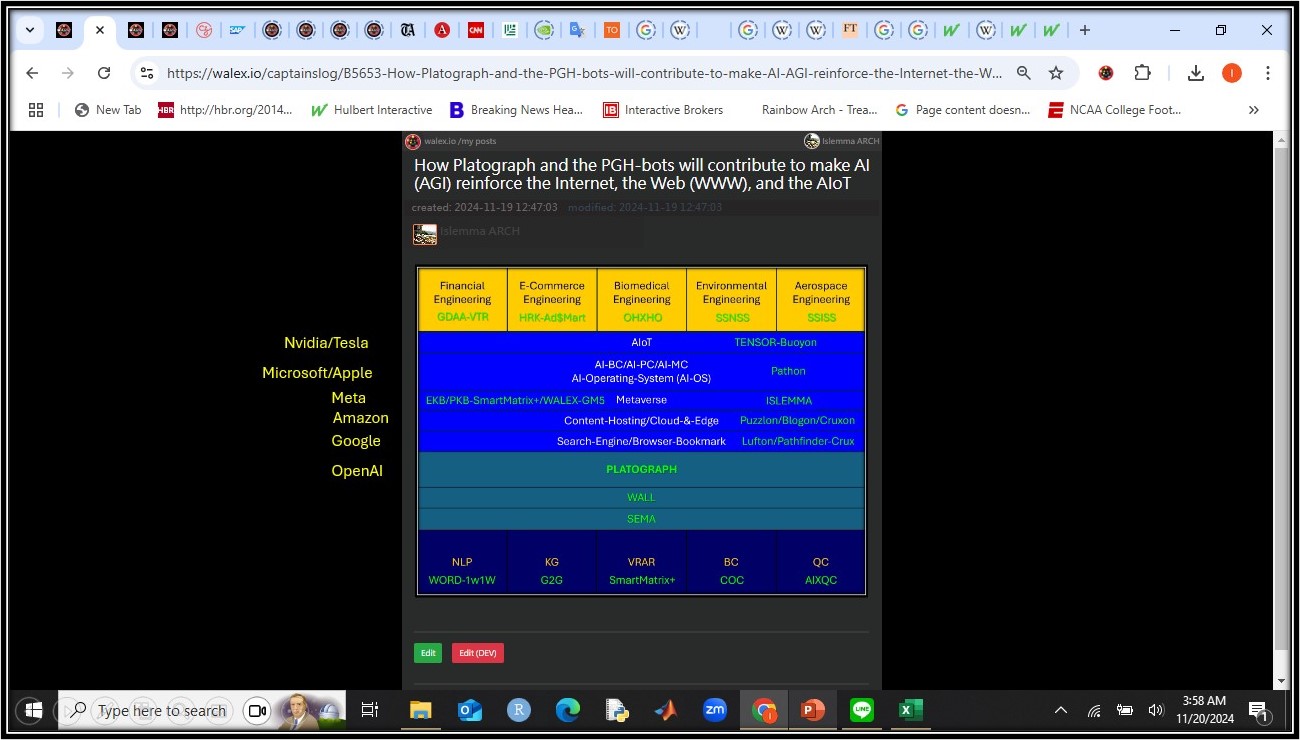
Task: Reload the page with the refresh icon
Action: point(104,73)
